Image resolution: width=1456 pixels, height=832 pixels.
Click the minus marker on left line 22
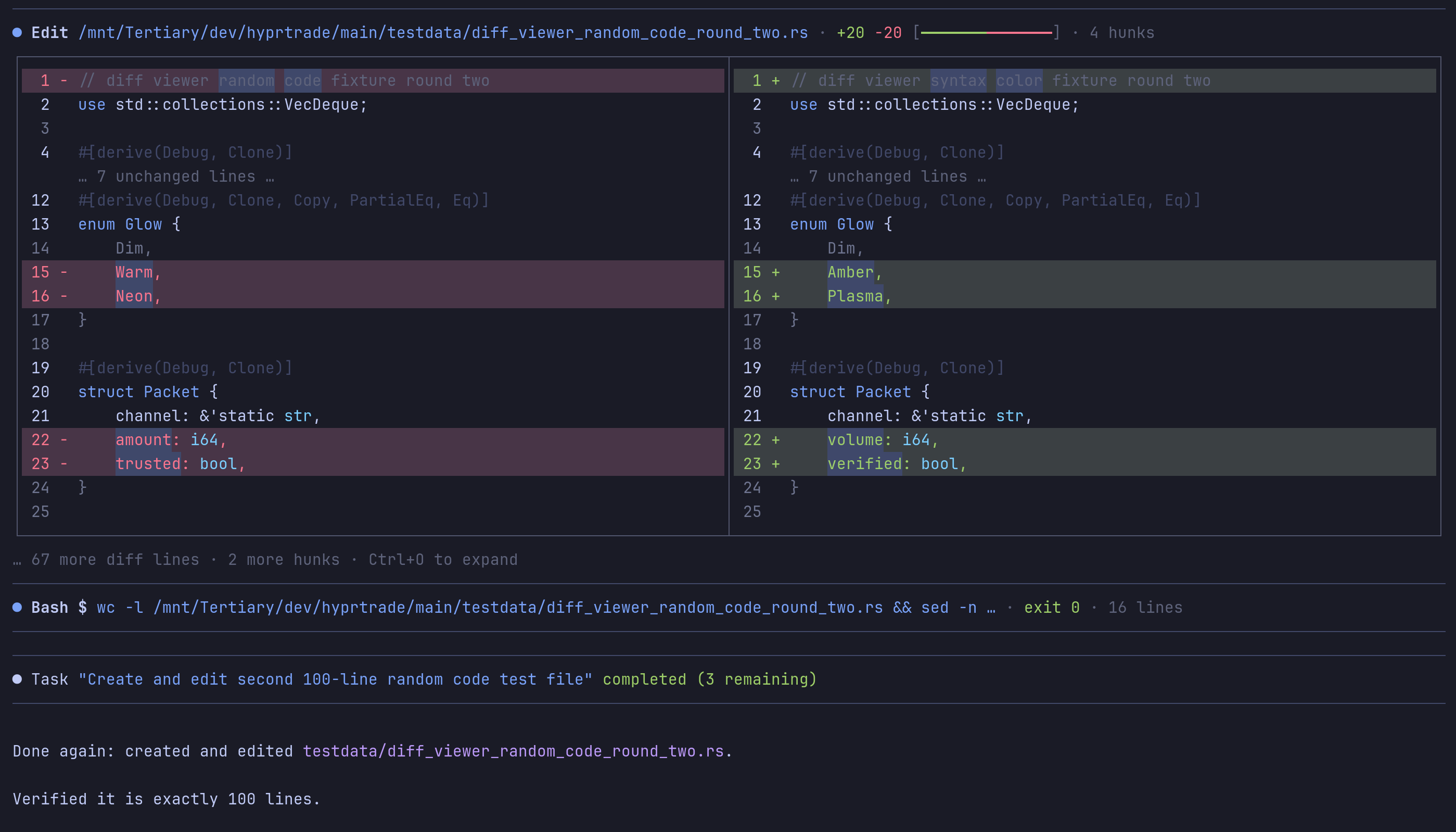click(64, 440)
